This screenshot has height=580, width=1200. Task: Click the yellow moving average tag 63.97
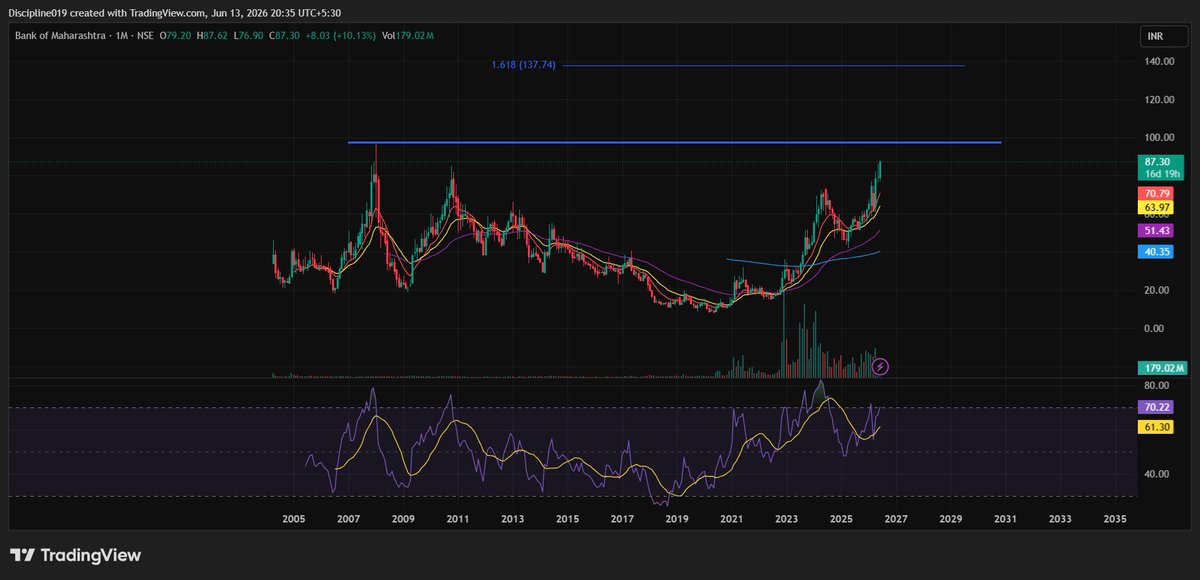1157,207
